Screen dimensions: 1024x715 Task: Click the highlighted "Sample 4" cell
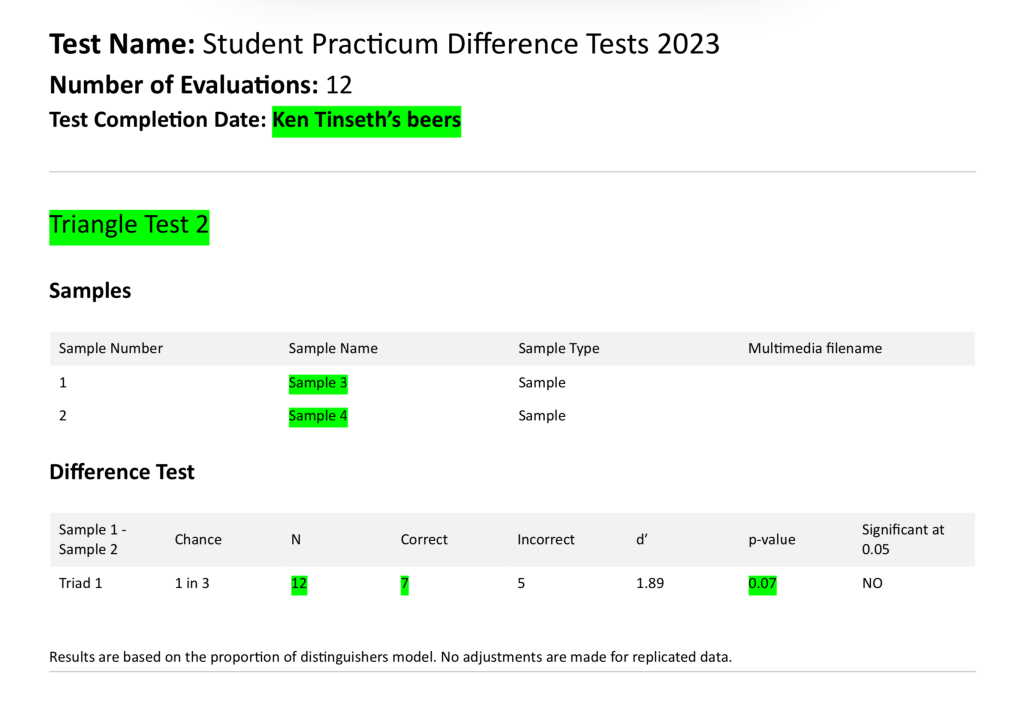[318, 416]
